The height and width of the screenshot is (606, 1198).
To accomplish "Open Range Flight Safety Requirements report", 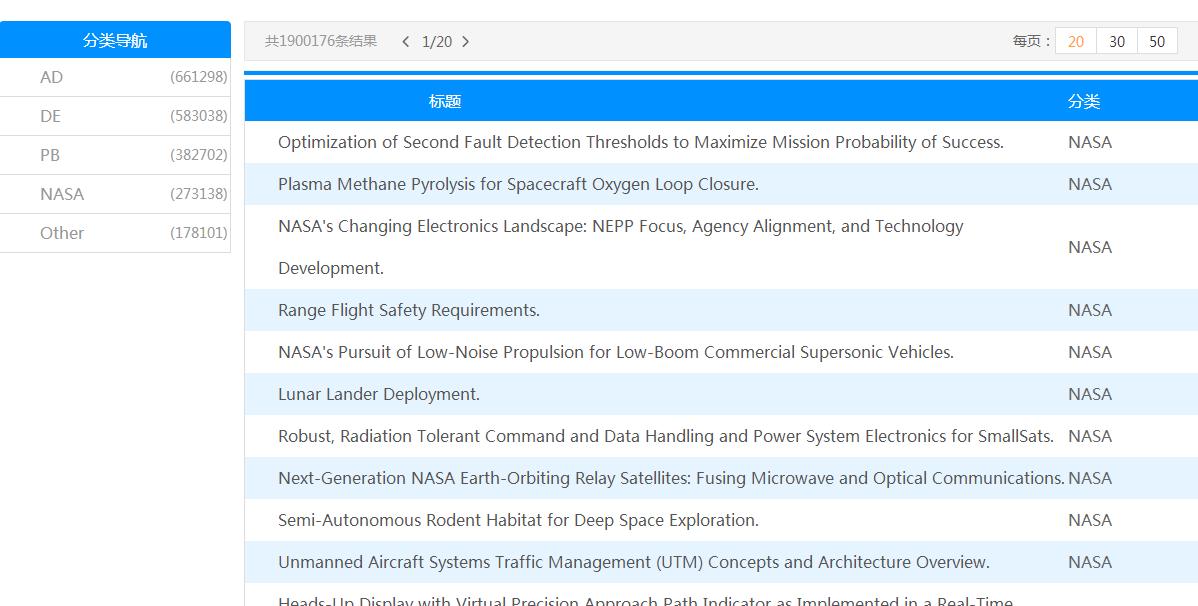I will tap(409, 310).
